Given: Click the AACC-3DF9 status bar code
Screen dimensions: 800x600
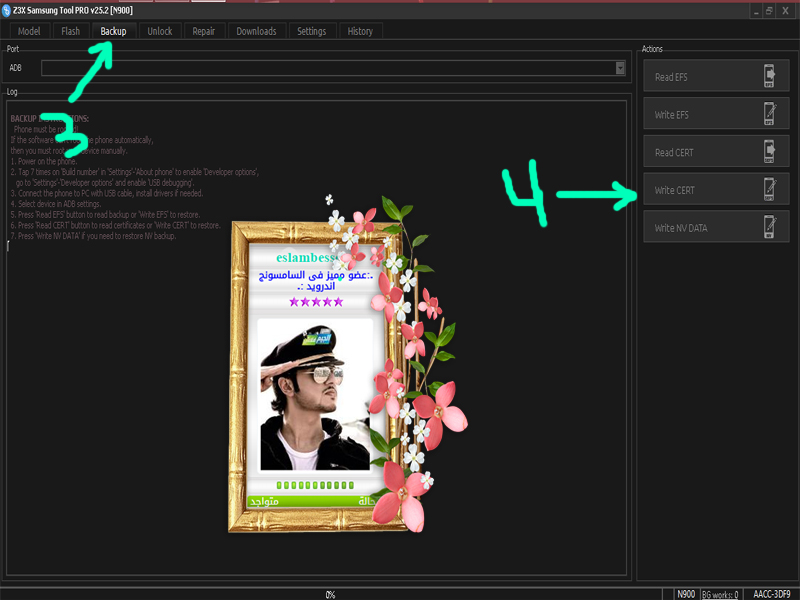Looking at the screenshot, I should pyautogui.click(x=771, y=594).
